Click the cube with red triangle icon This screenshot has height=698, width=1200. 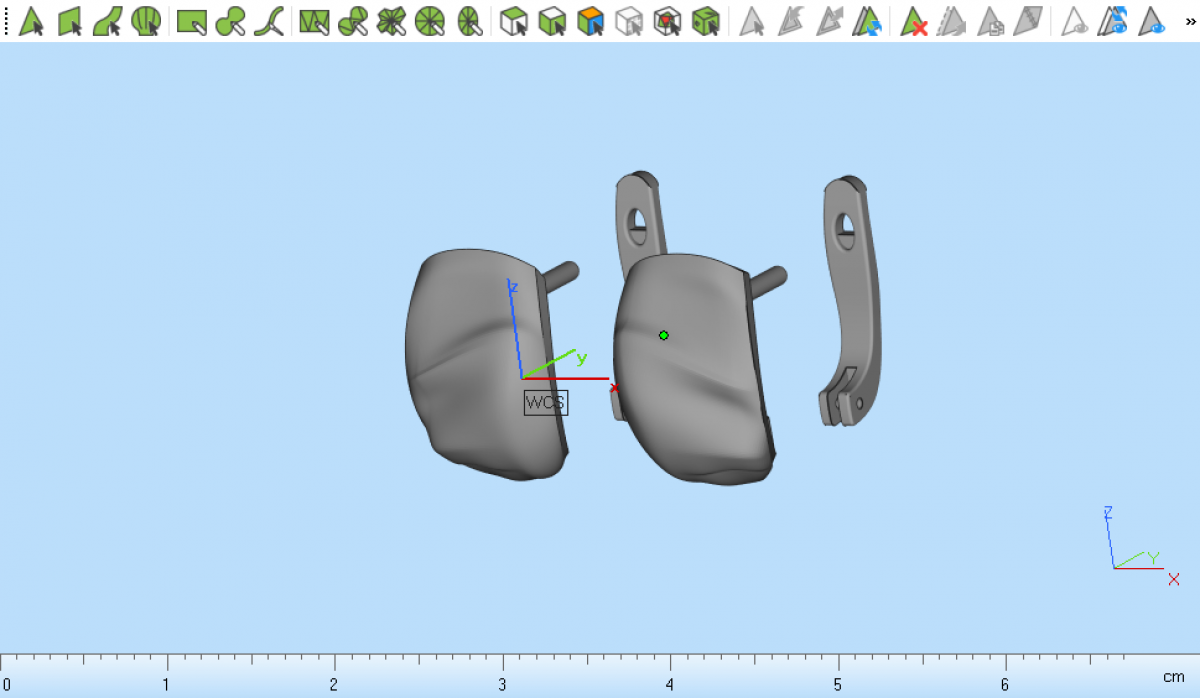pyautogui.click(x=667, y=21)
